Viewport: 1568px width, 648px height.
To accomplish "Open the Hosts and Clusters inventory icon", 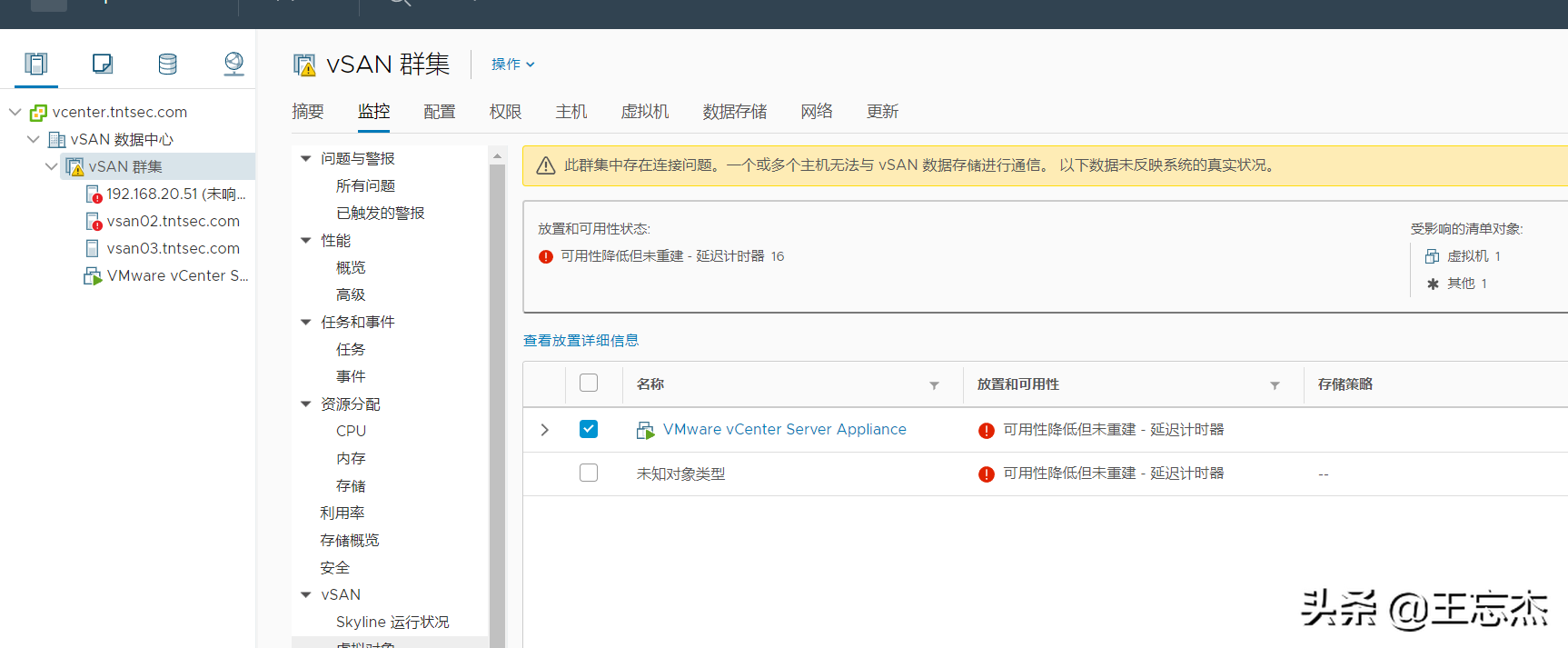I will click(x=35, y=64).
